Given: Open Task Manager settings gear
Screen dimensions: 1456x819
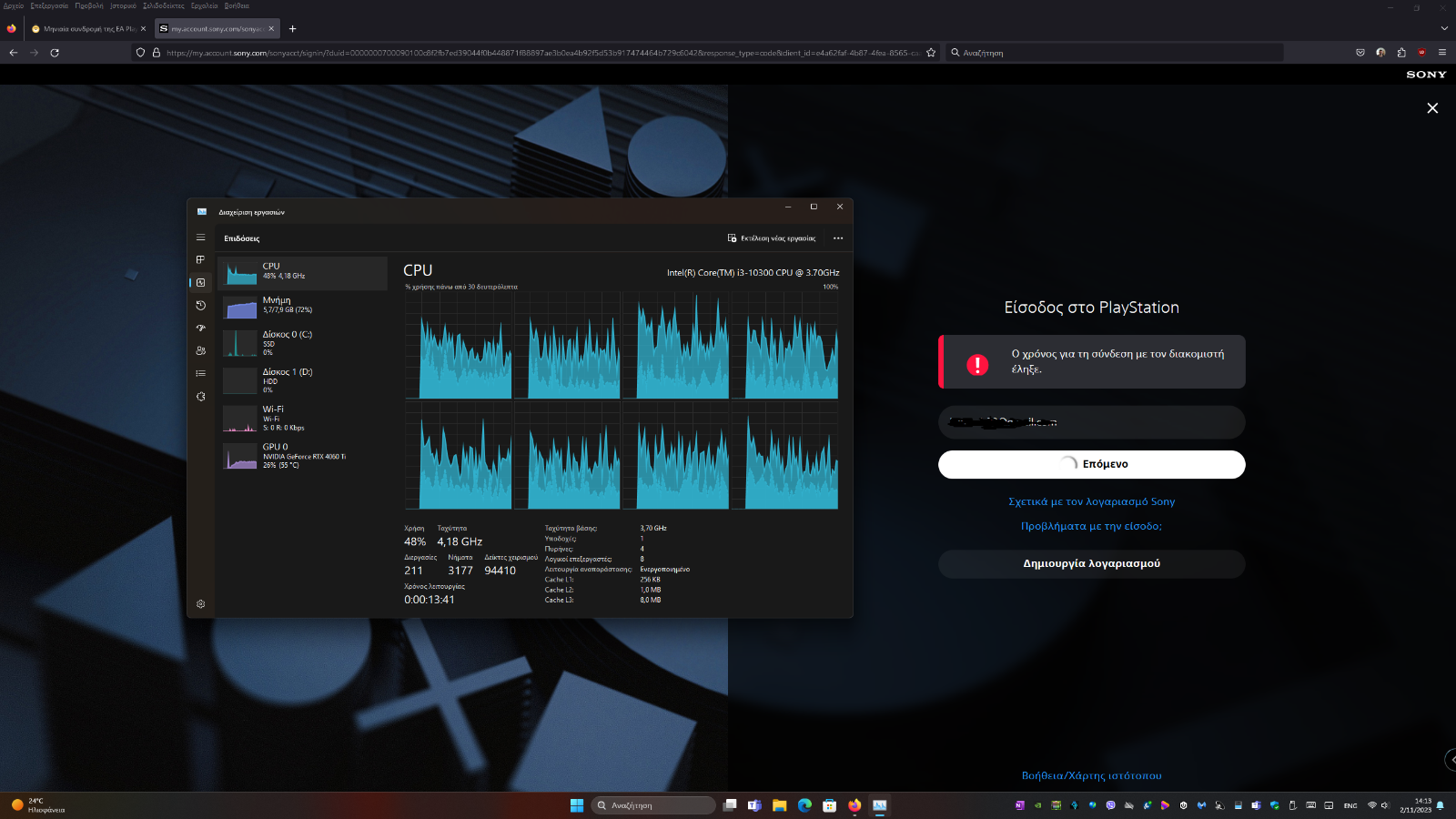Looking at the screenshot, I should click(201, 604).
